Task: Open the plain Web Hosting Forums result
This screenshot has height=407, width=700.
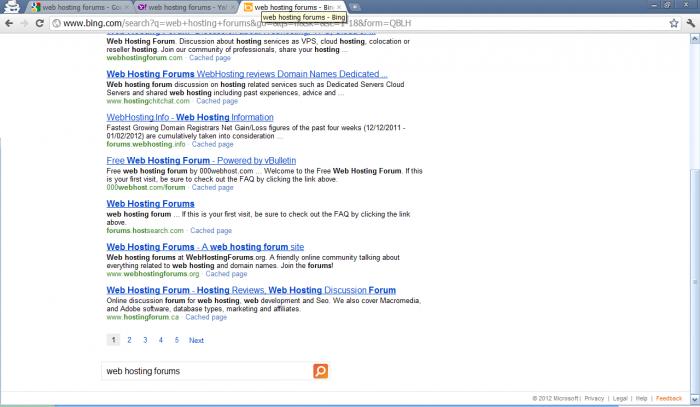Action: pos(150,204)
